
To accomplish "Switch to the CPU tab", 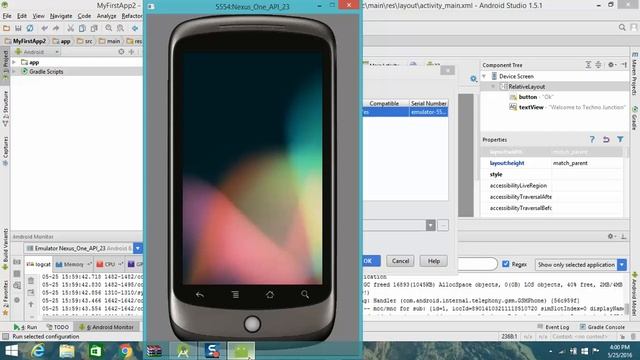I will coord(109,264).
